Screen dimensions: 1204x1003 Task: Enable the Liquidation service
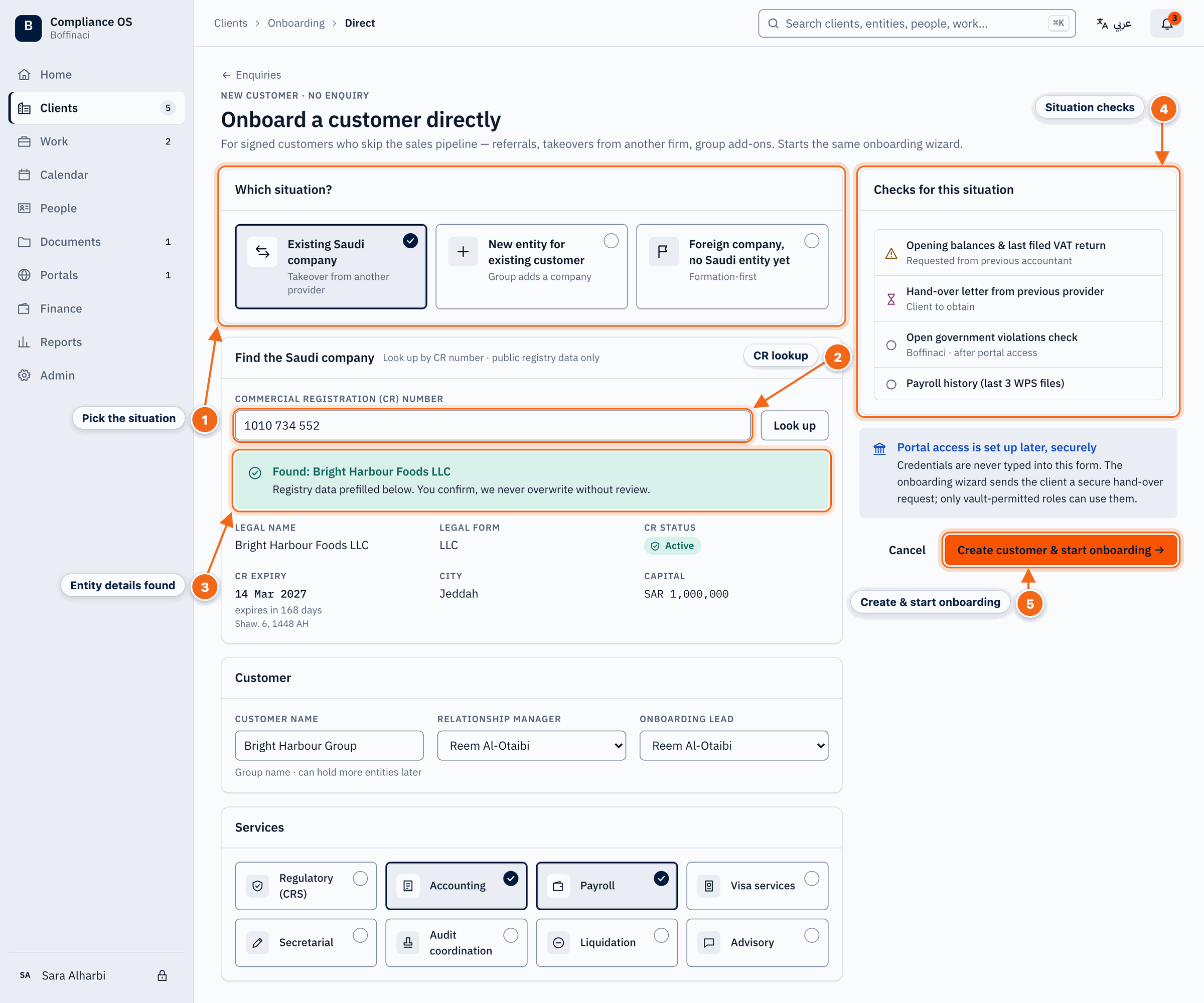[x=607, y=942]
